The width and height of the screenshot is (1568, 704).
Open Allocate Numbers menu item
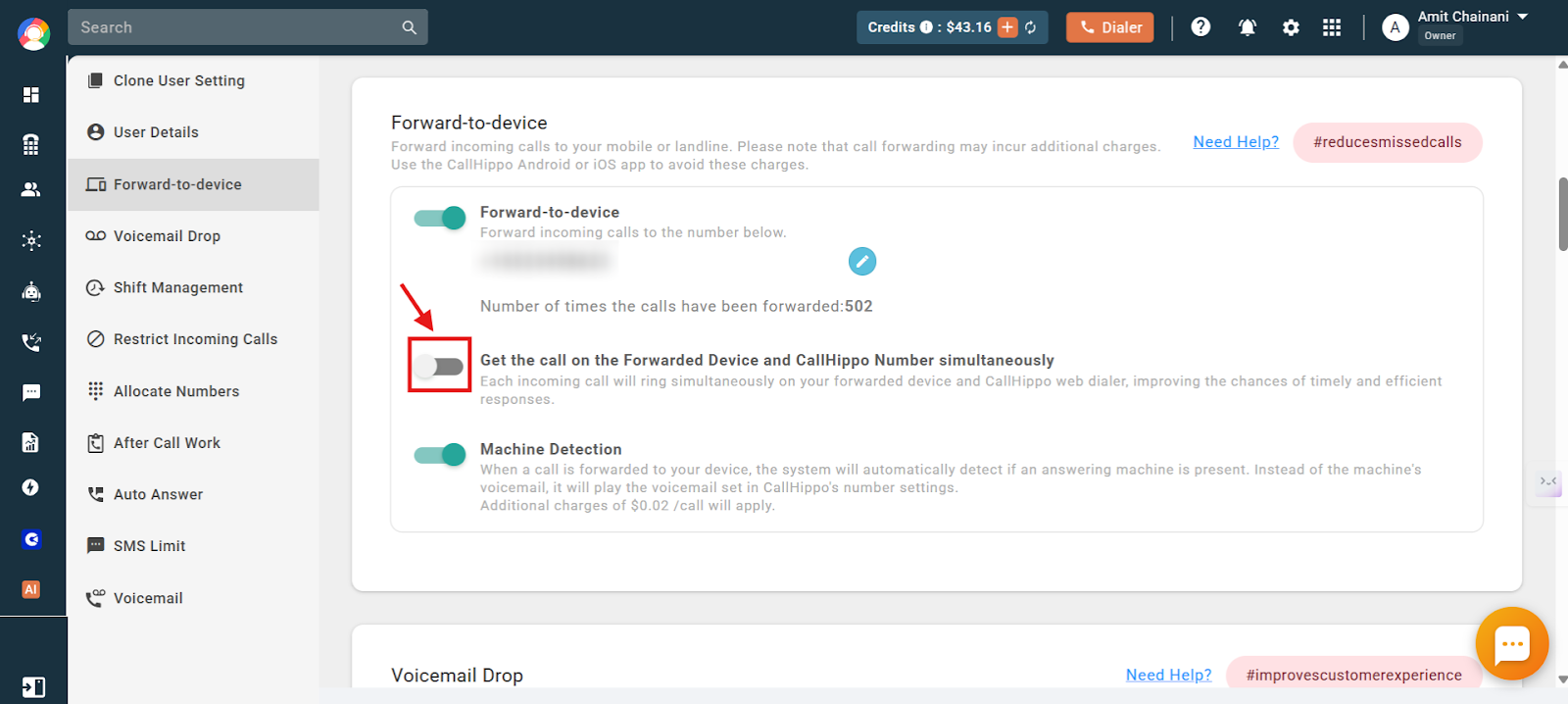pyautogui.click(x=193, y=391)
